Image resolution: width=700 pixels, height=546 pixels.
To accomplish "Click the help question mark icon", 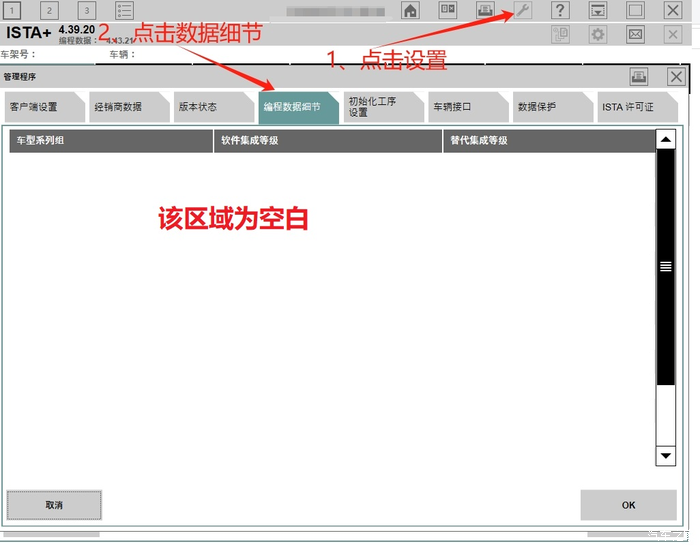I will click(560, 10).
